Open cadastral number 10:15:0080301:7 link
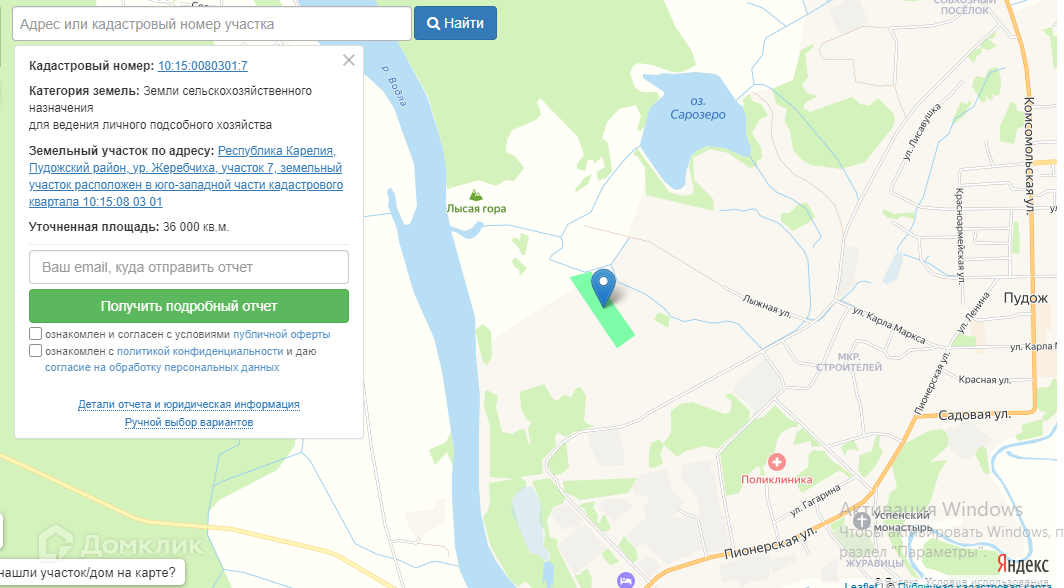Screen dimensions: 1064x588 (202, 66)
